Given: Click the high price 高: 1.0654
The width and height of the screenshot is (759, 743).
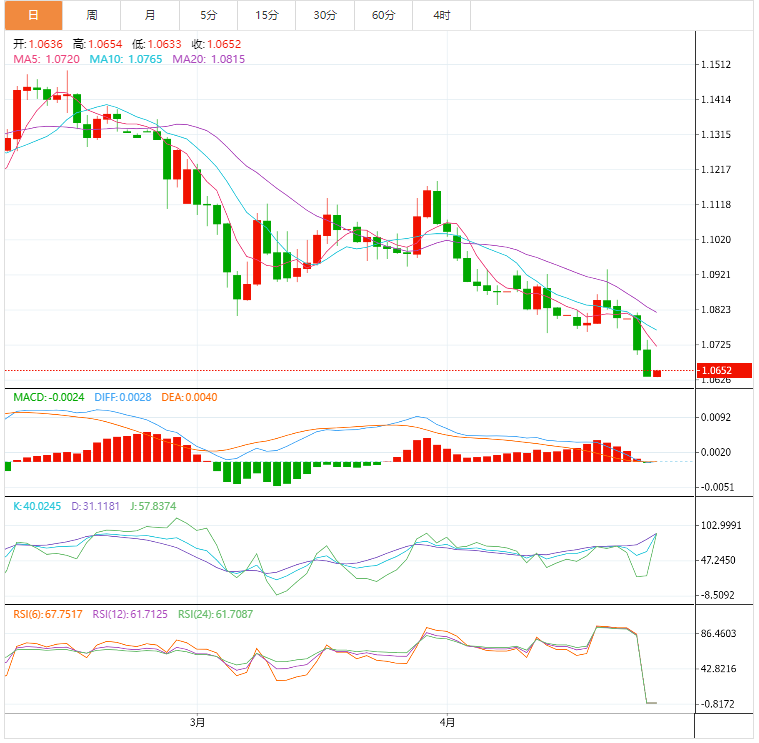Looking at the screenshot, I should pyautogui.click(x=97, y=44).
